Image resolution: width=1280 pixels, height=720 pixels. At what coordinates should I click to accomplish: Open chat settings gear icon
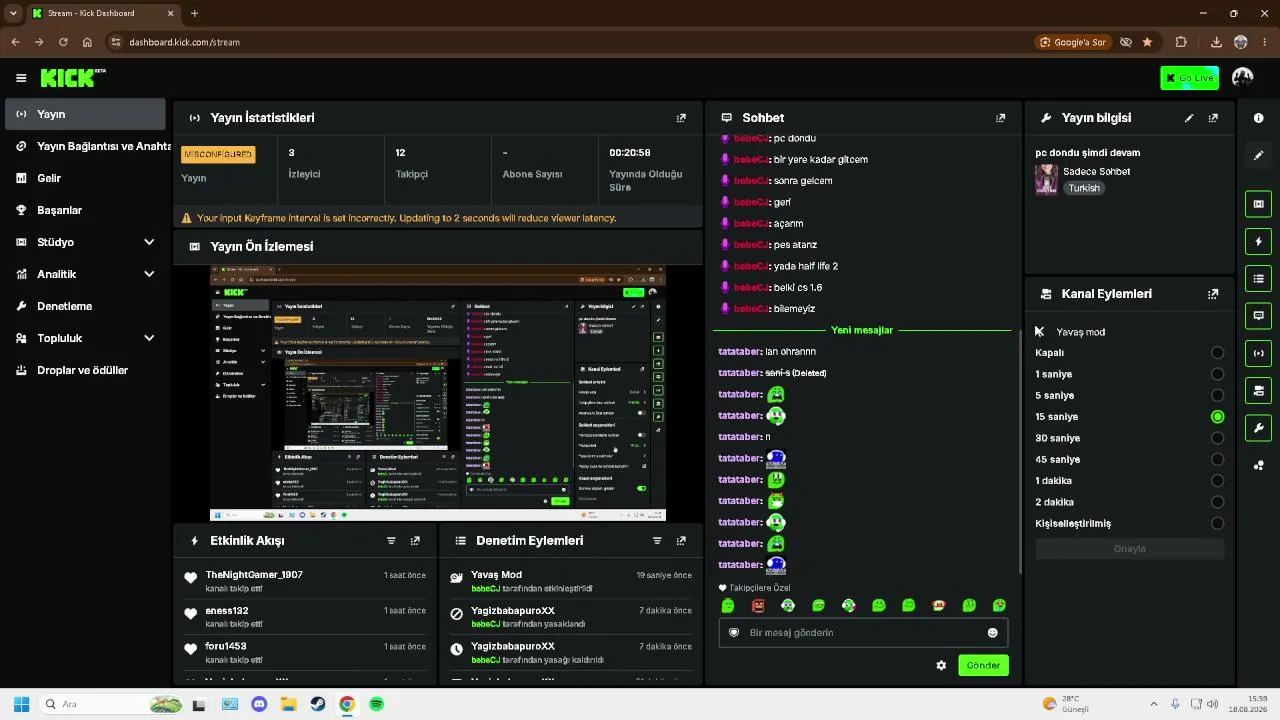pos(941,665)
